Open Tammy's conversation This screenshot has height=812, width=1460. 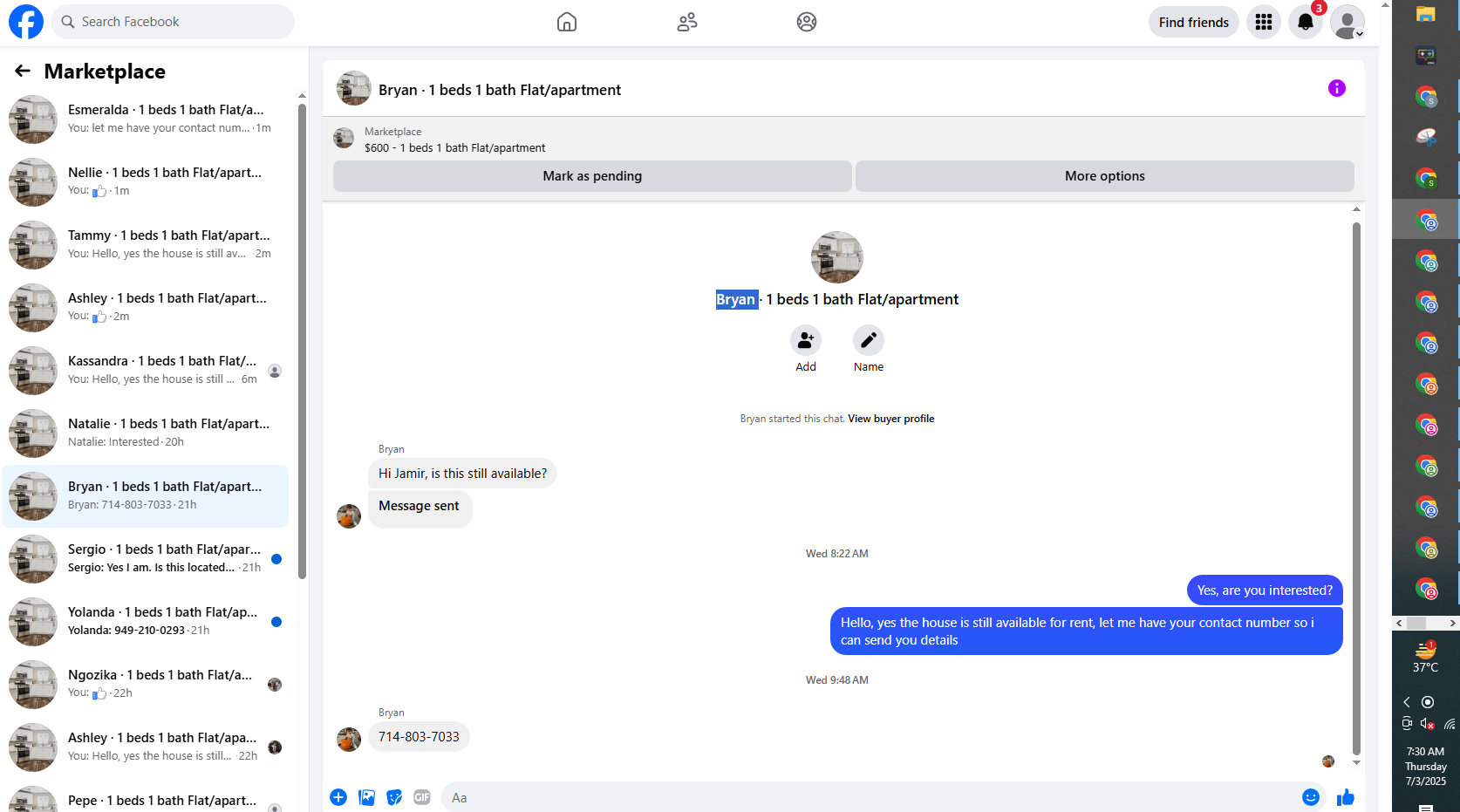(146, 245)
